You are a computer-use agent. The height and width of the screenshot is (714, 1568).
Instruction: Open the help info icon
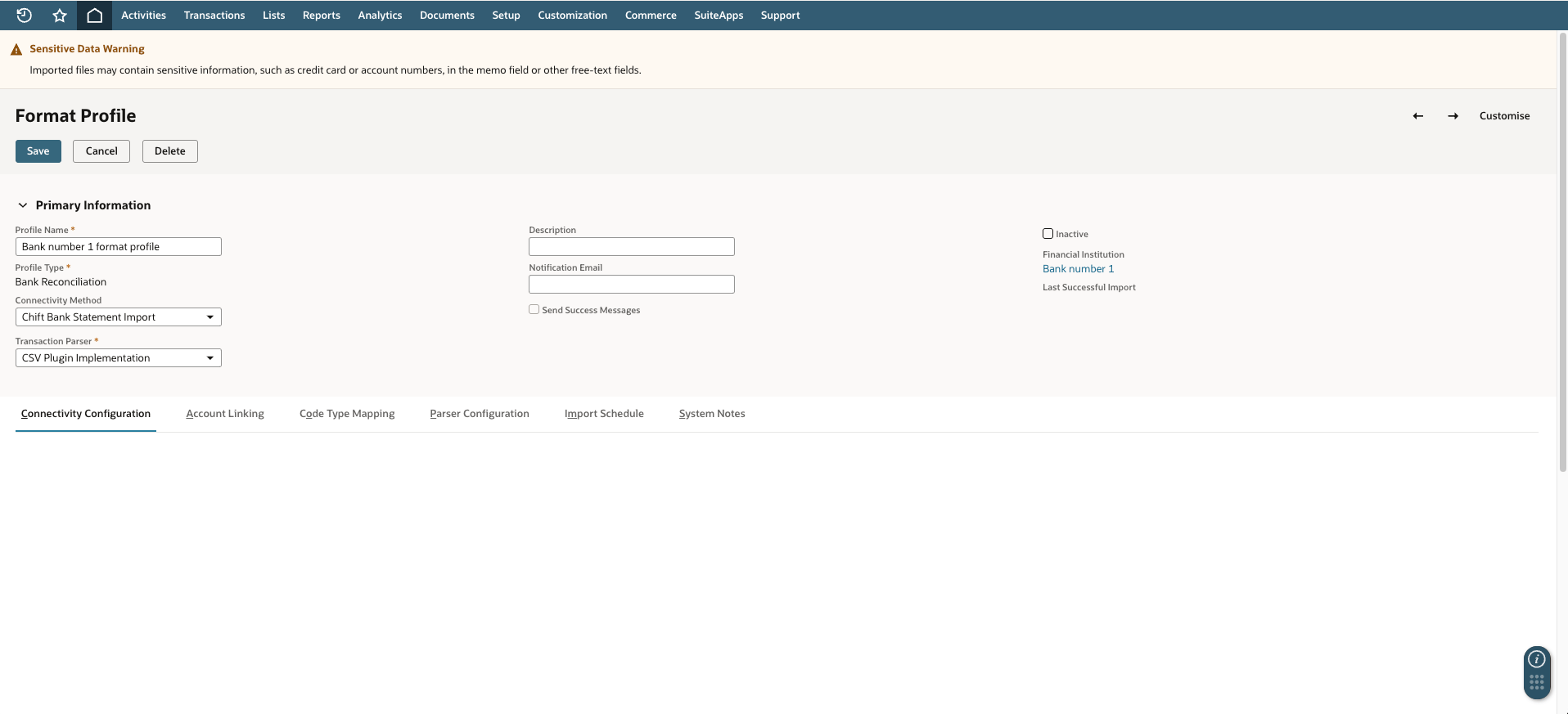tap(1537, 659)
